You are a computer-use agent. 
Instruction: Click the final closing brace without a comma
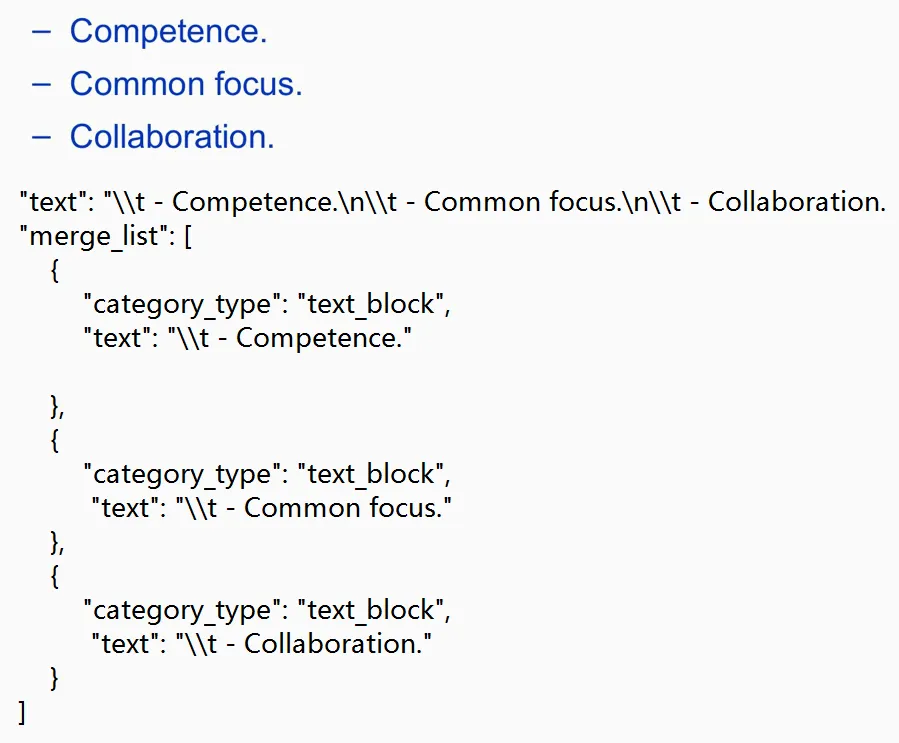[x=54, y=678]
